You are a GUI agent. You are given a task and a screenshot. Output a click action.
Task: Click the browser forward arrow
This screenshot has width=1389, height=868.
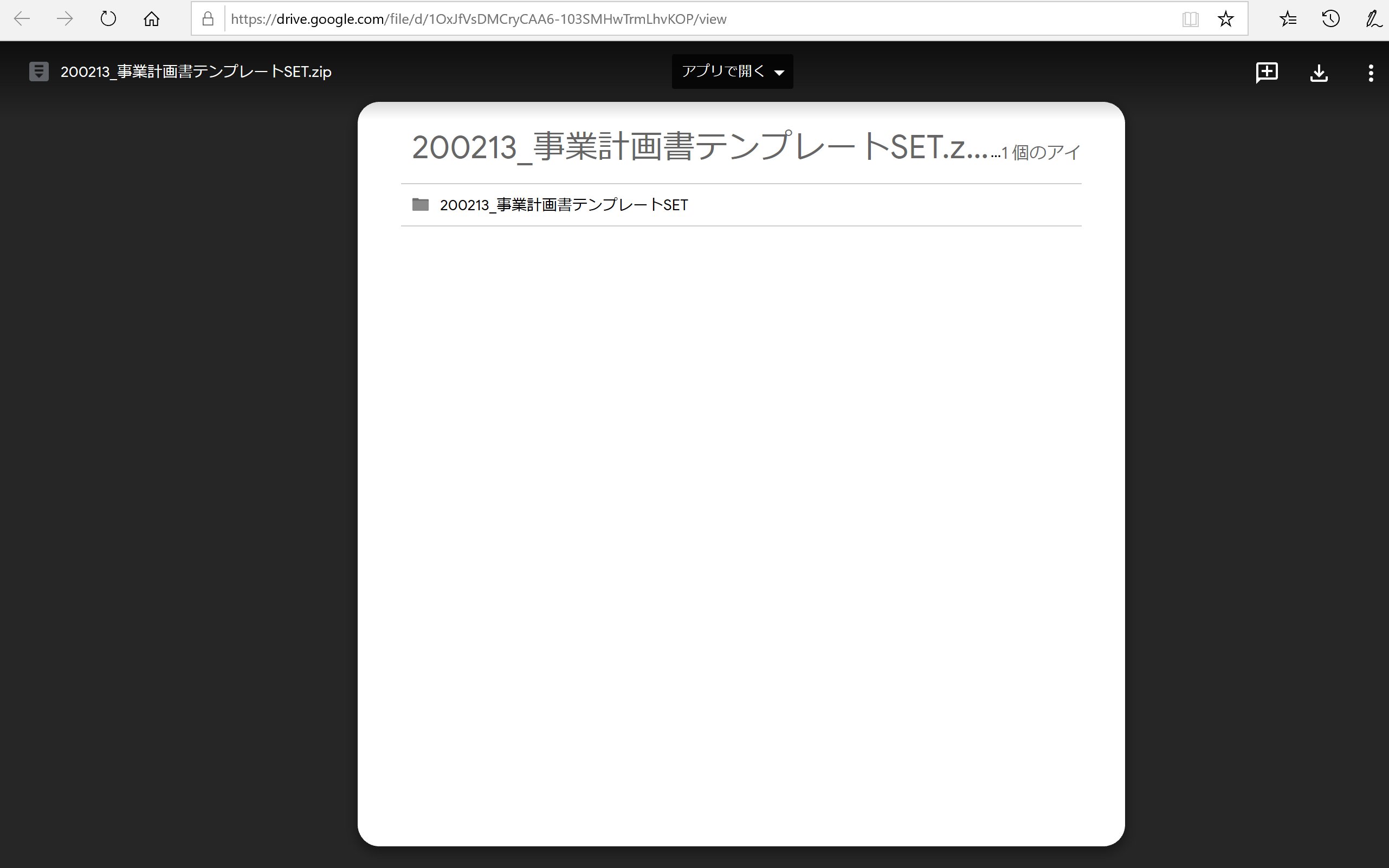(65, 19)
